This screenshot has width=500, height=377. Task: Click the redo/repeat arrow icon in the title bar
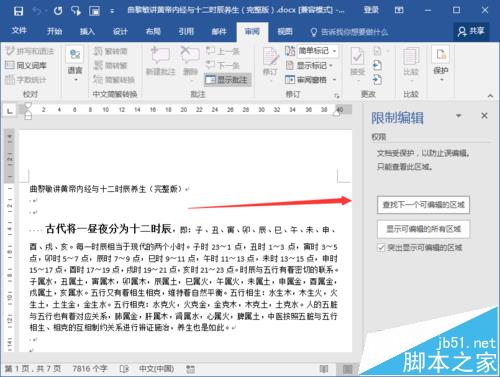click(x=58, y=11)
